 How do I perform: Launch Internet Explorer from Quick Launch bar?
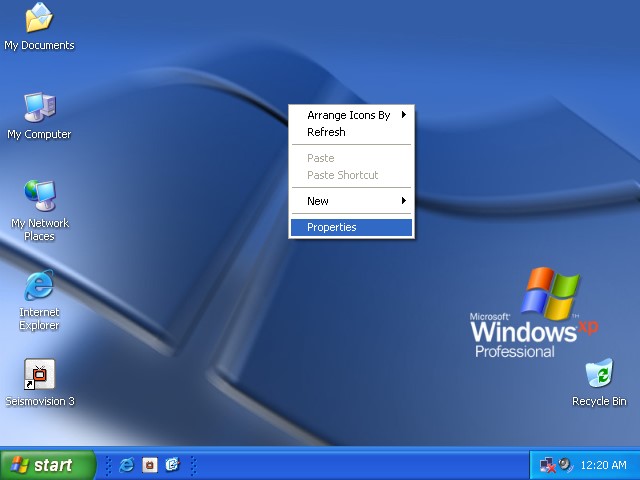coord(127,465)
